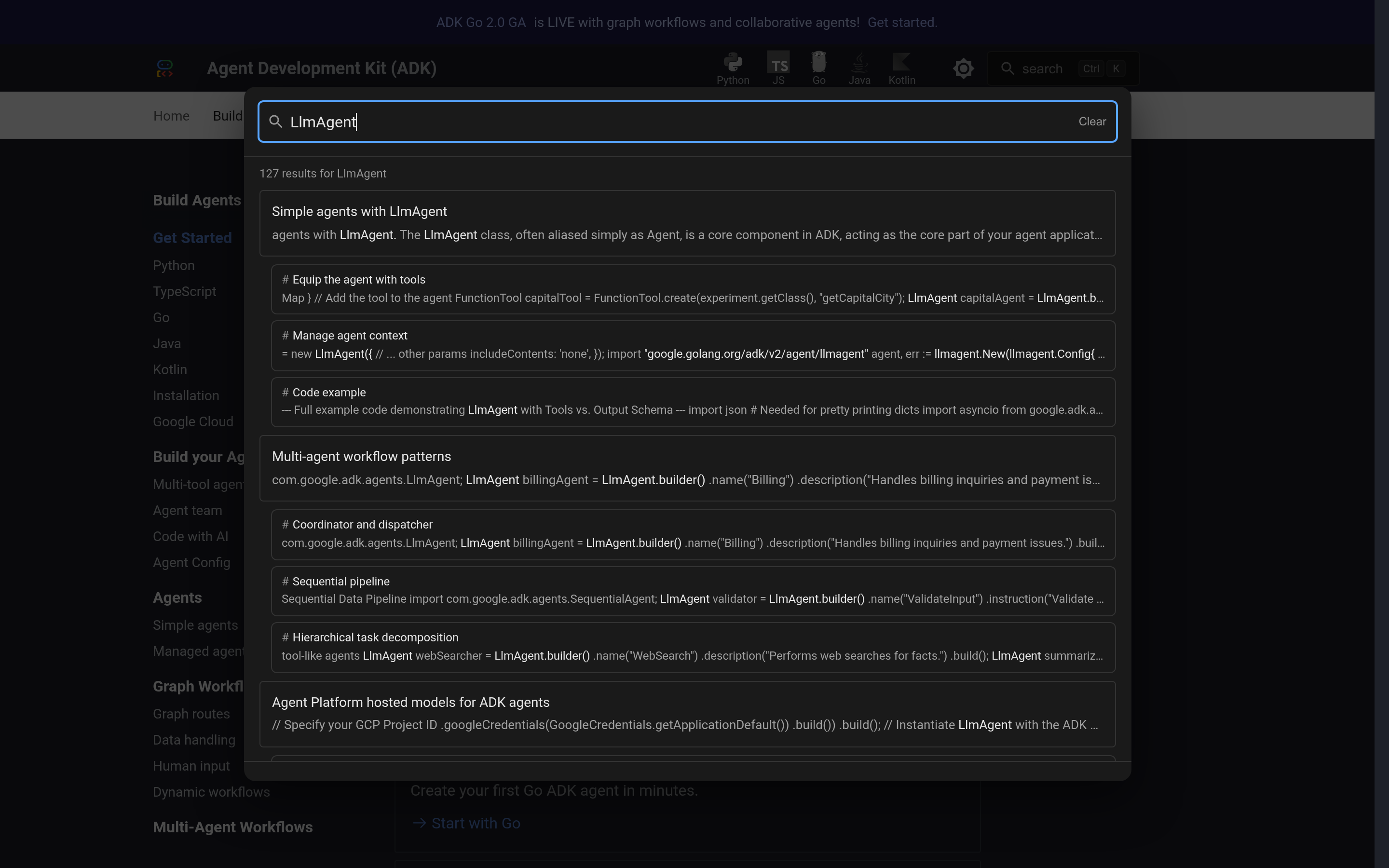This screenshot has height=868, width=1389.
Task: Open the 'Dynamic workflows' sidebar page
Action: [x=211, y=792]
